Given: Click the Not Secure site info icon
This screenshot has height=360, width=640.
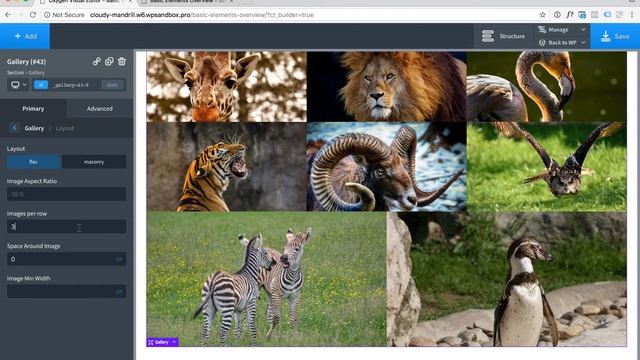Looking at the screenshot, I should [47, 15].
